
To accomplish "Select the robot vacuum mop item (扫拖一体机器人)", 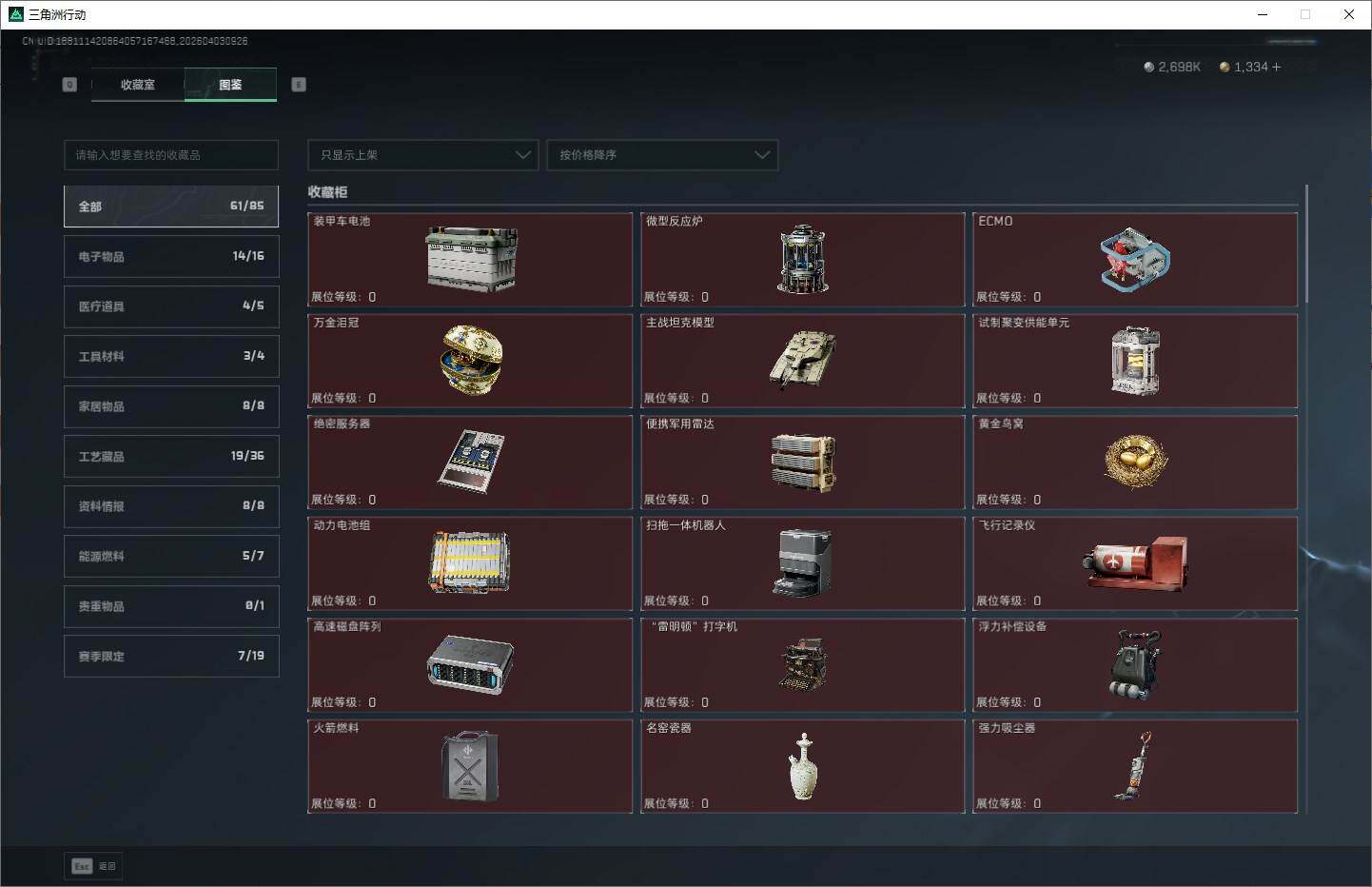I will coord(802,562).
